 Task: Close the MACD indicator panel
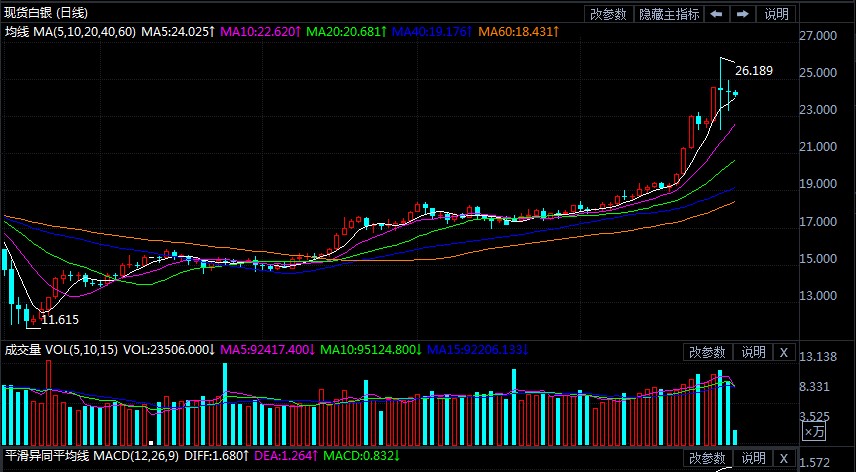[784, 459]
